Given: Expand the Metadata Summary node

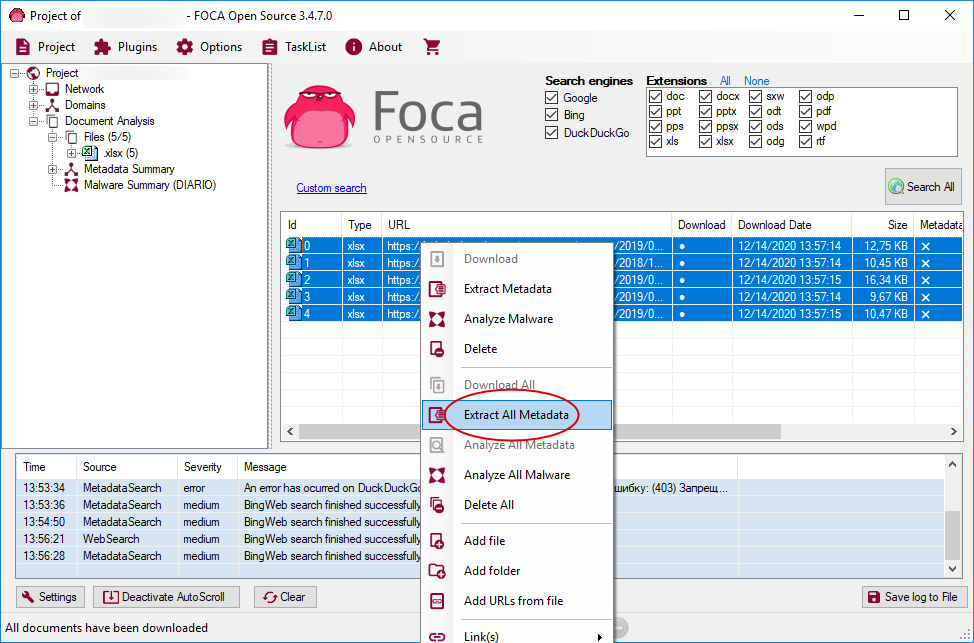Looking at the screenshot, I should click(53, 170).
